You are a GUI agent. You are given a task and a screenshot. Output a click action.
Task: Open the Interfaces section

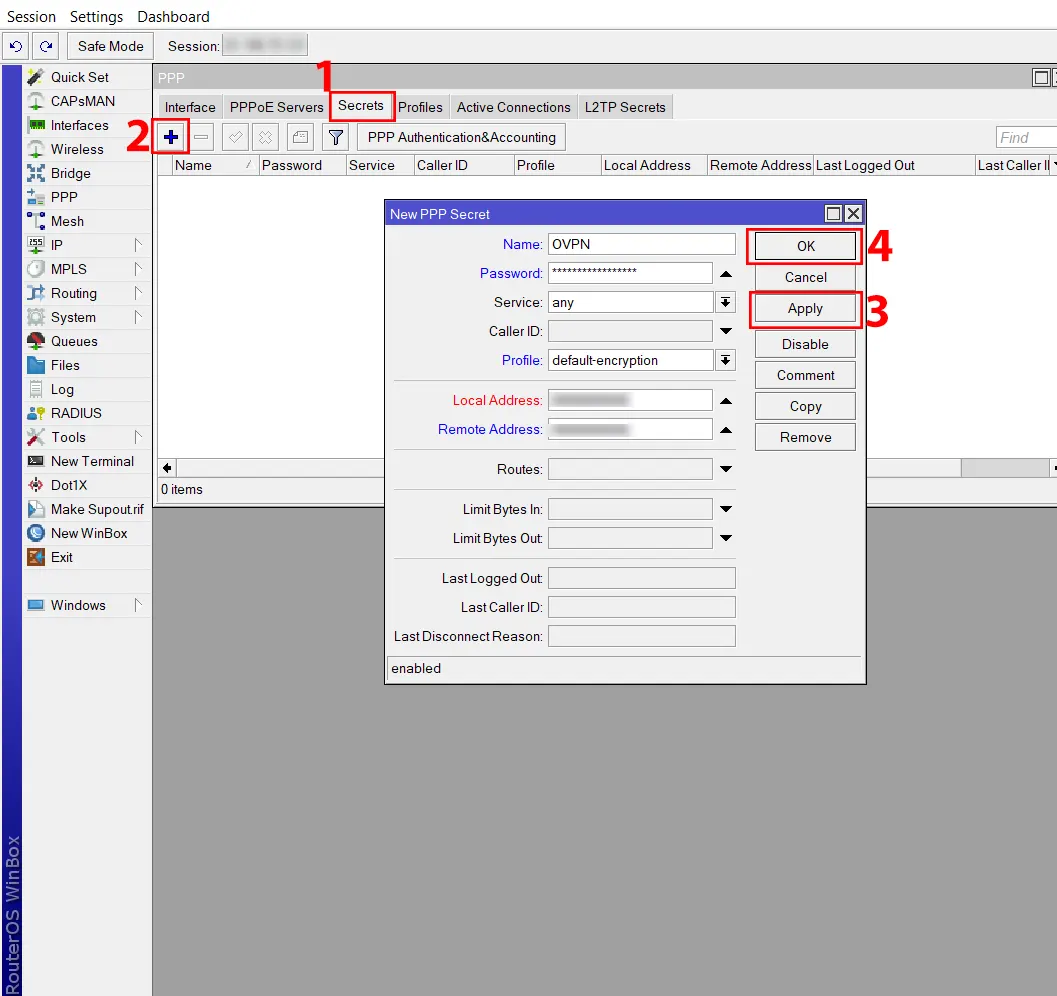[80, 125]
